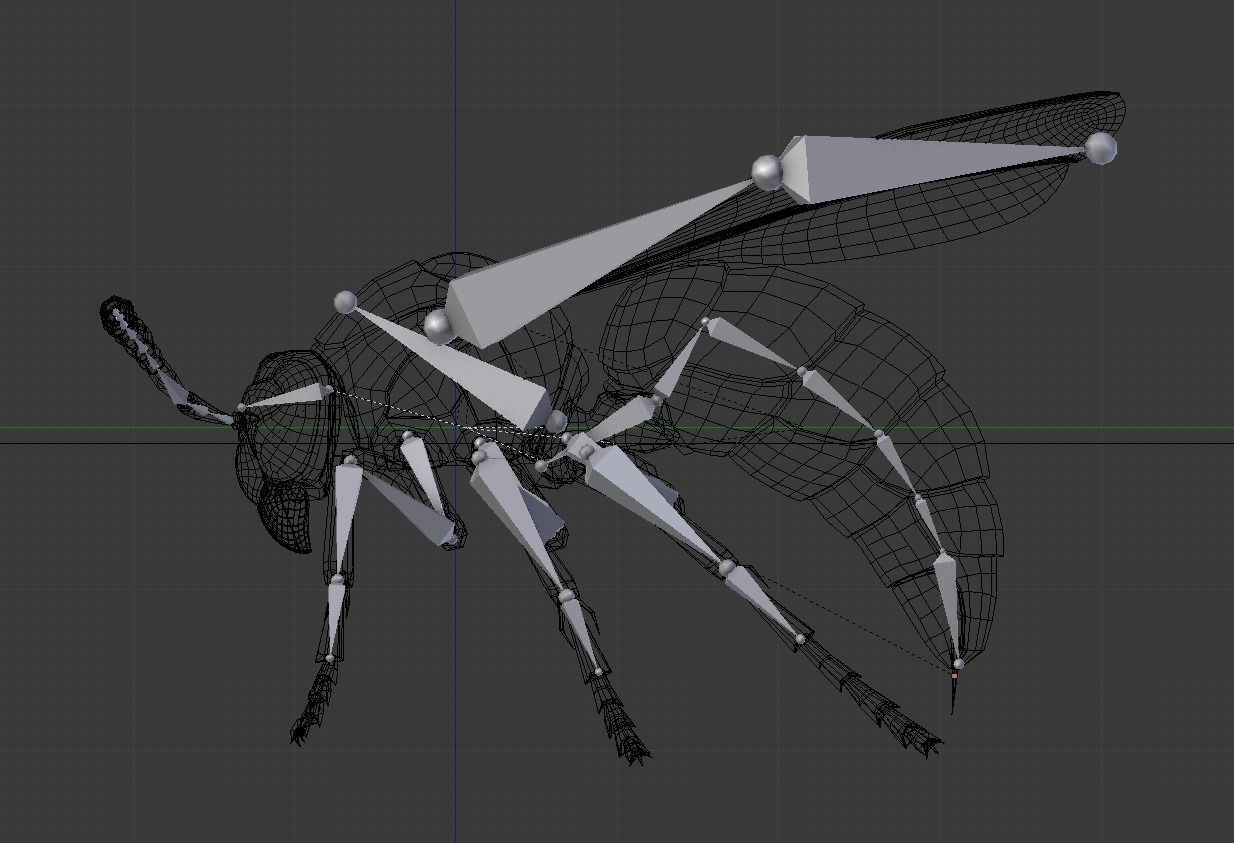Image resolution: width=1234 pixels, height=843 pixels.
Task: Click the sphere joint at lower wing bone's upper end
Action: coord(345,301)
